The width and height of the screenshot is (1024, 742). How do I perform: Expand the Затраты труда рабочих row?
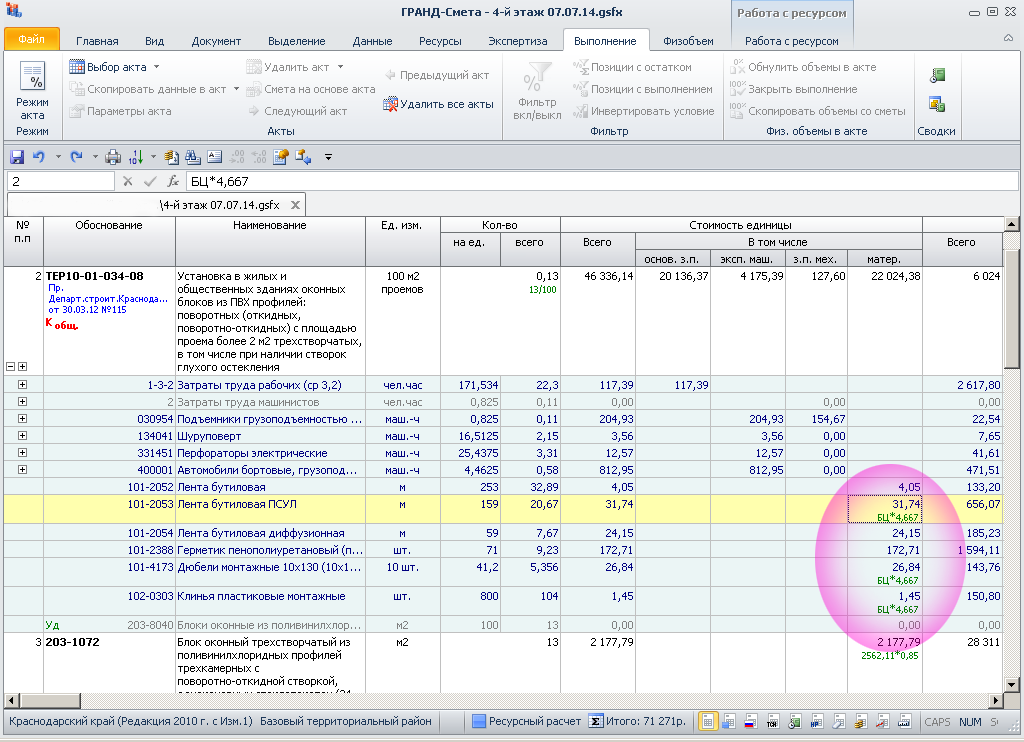22,384
